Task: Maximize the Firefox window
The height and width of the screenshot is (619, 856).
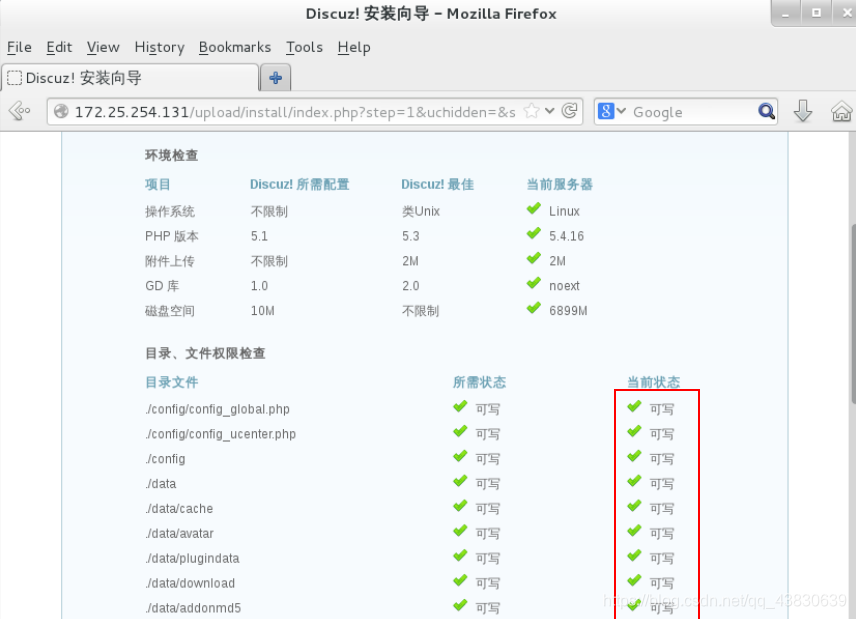Action: click(x=816, y=13)
